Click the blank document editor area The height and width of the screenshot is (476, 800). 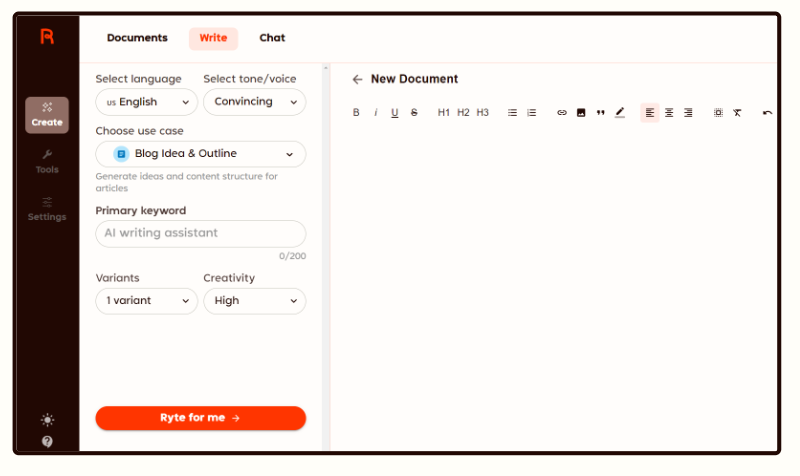coord(554,286)
